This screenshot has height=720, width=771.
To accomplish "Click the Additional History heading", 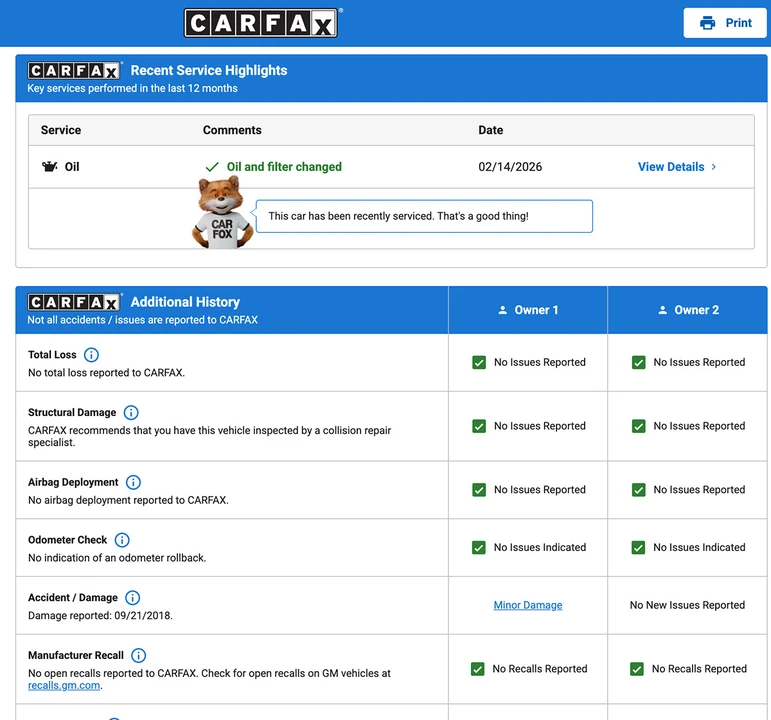I will coord(185,302).
